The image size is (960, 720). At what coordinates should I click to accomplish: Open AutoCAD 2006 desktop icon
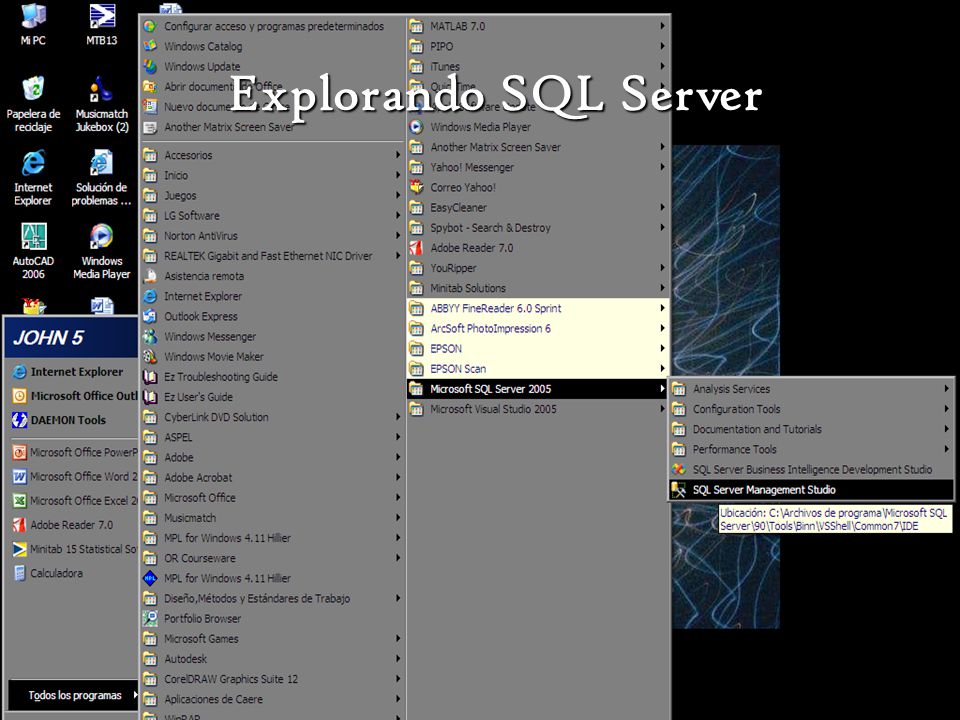[x=33, y=251]
